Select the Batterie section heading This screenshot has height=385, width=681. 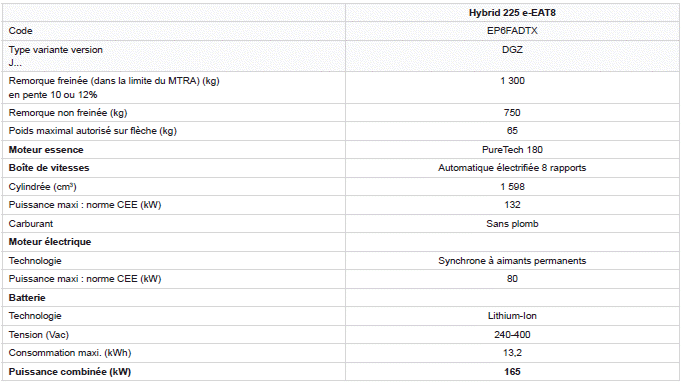click(27, 298)
